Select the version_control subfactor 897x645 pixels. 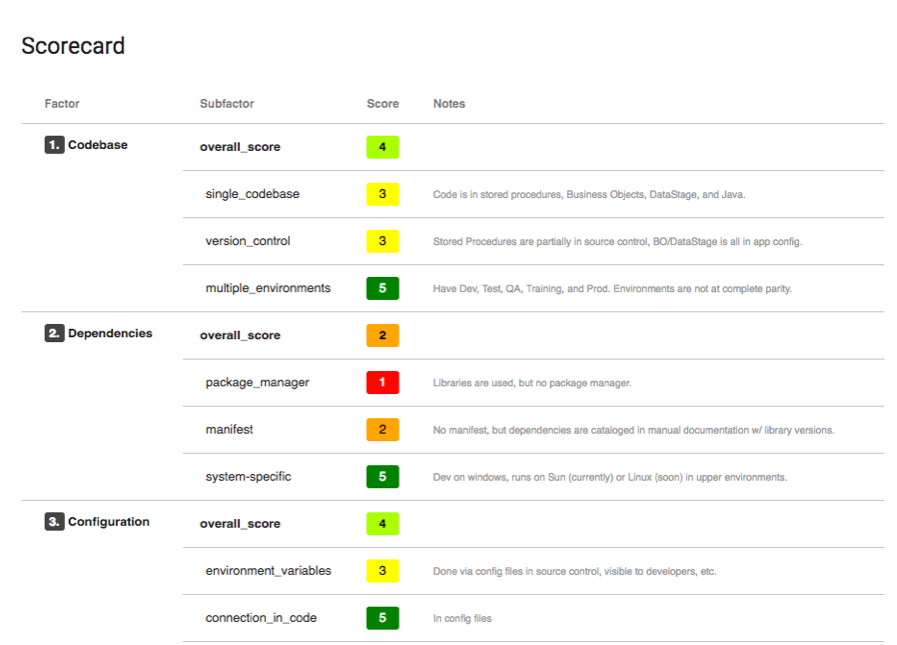point(248,241)
